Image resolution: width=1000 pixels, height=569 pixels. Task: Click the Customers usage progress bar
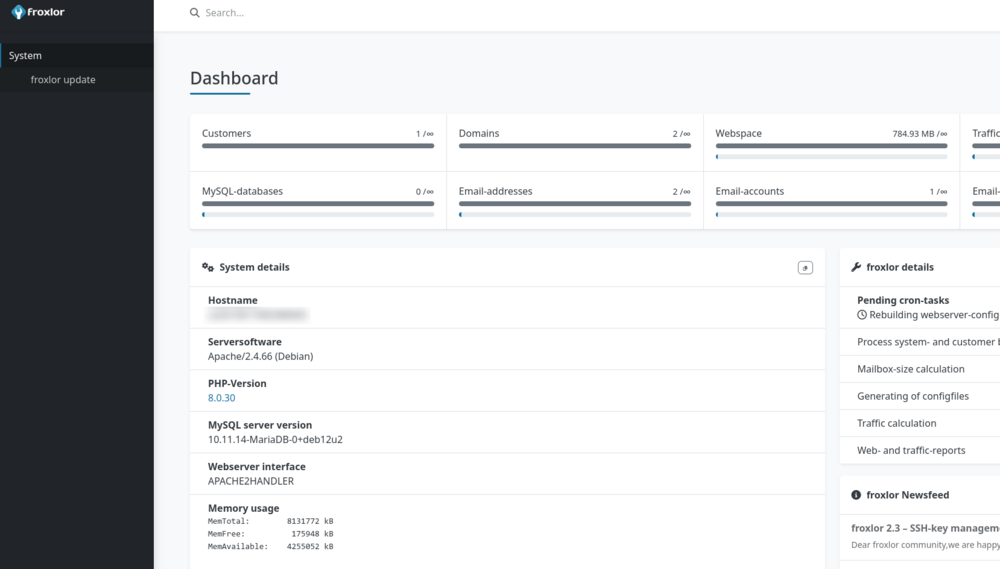point(318,146)
